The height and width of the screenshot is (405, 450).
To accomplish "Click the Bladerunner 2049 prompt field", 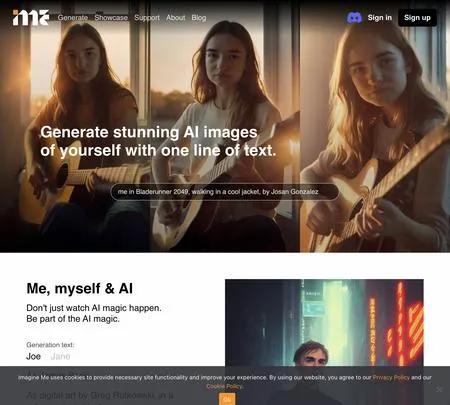I will coord(225,192).
